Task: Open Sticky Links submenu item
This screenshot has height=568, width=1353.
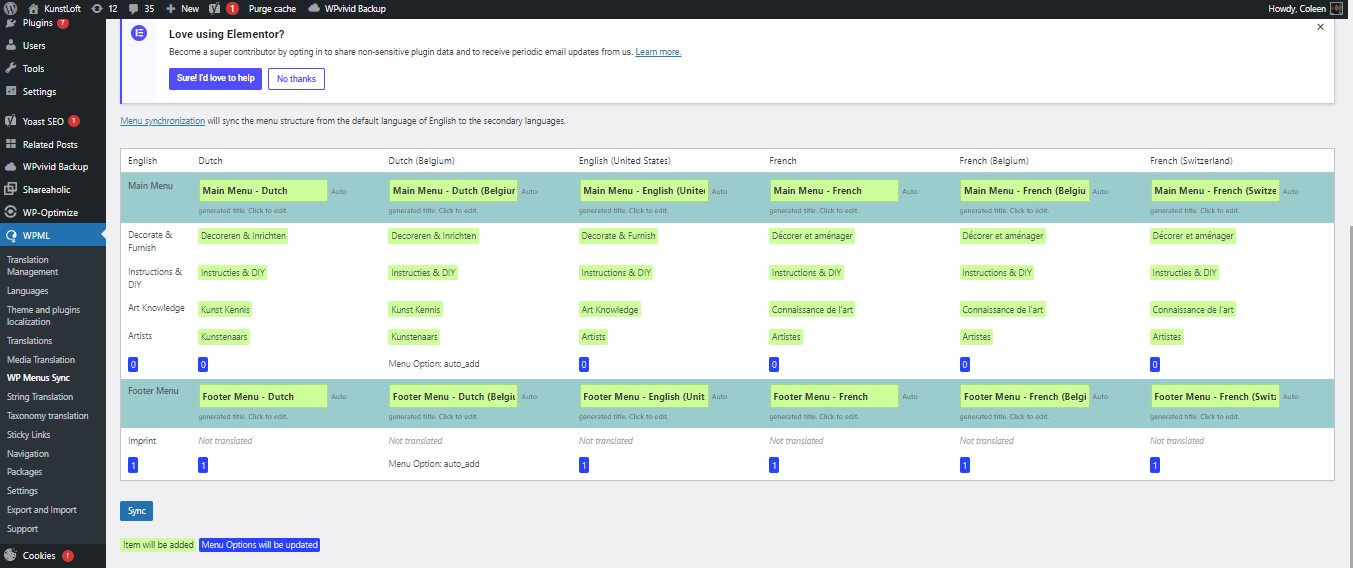Action: tap(28, 435)
